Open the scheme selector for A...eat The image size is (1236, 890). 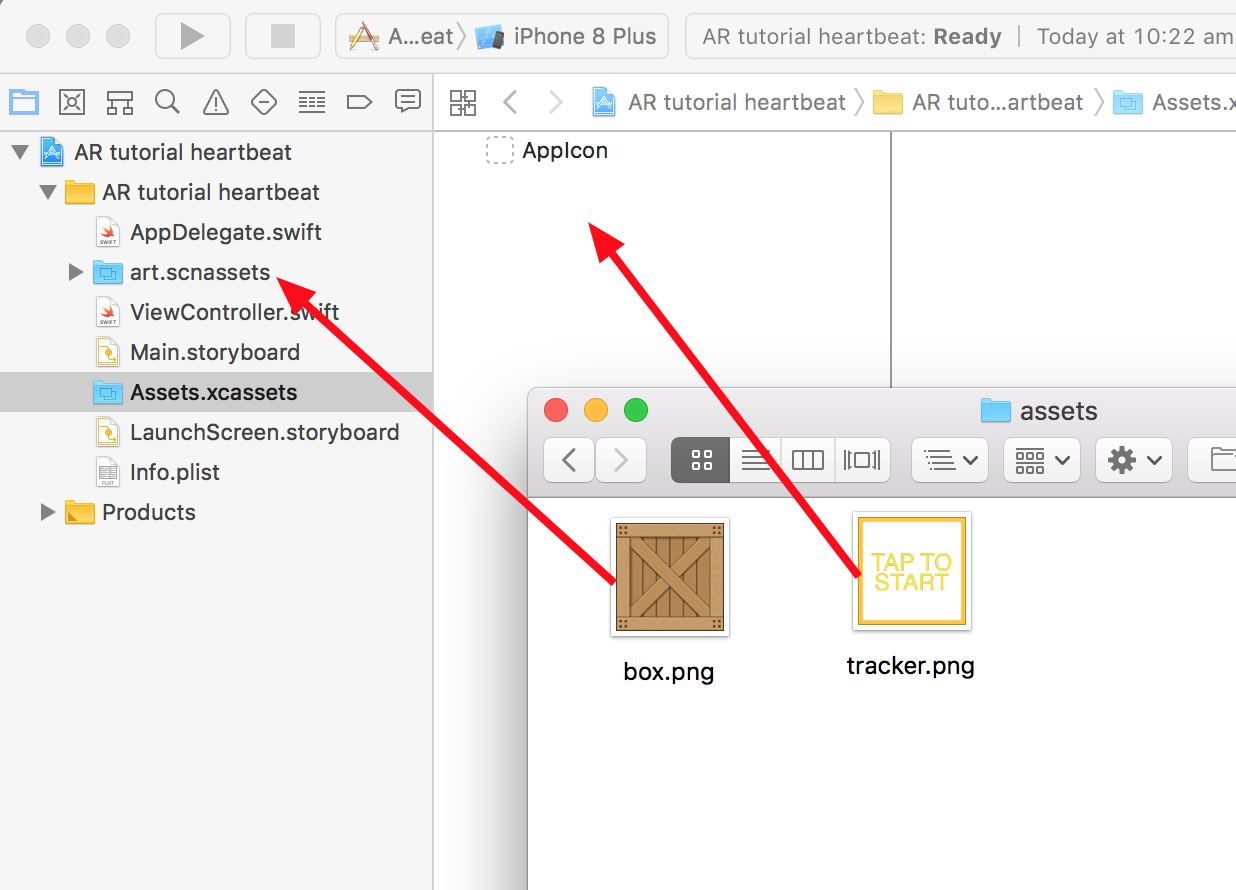coord(401,37)
